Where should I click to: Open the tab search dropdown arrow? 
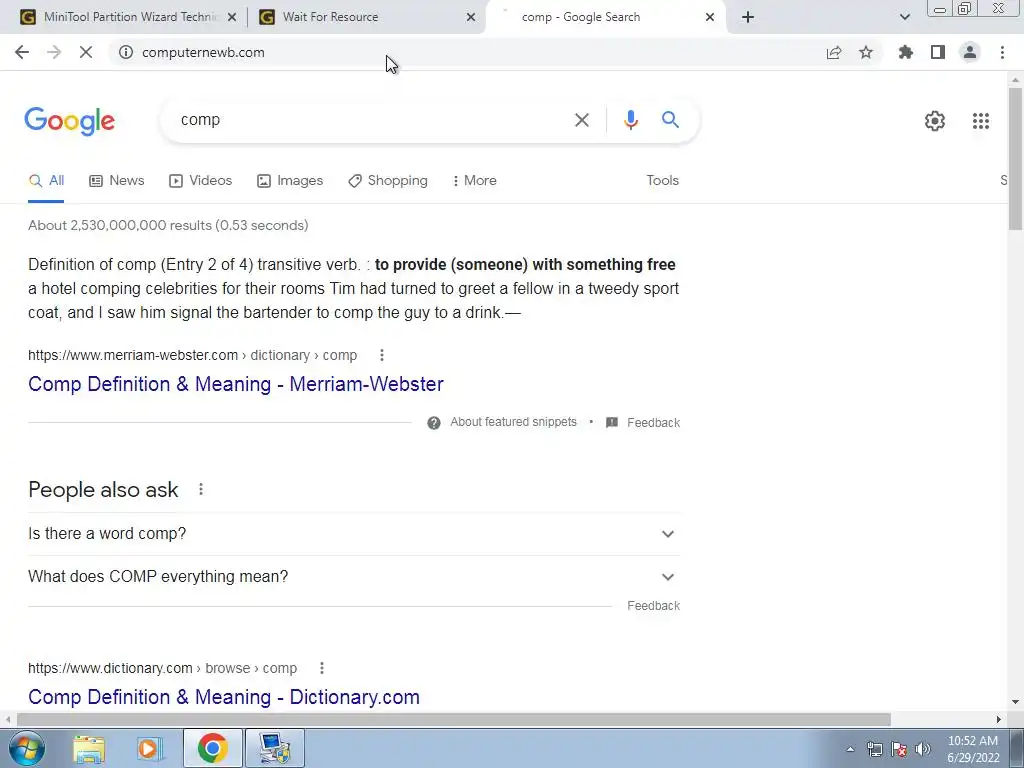(904, 17)
